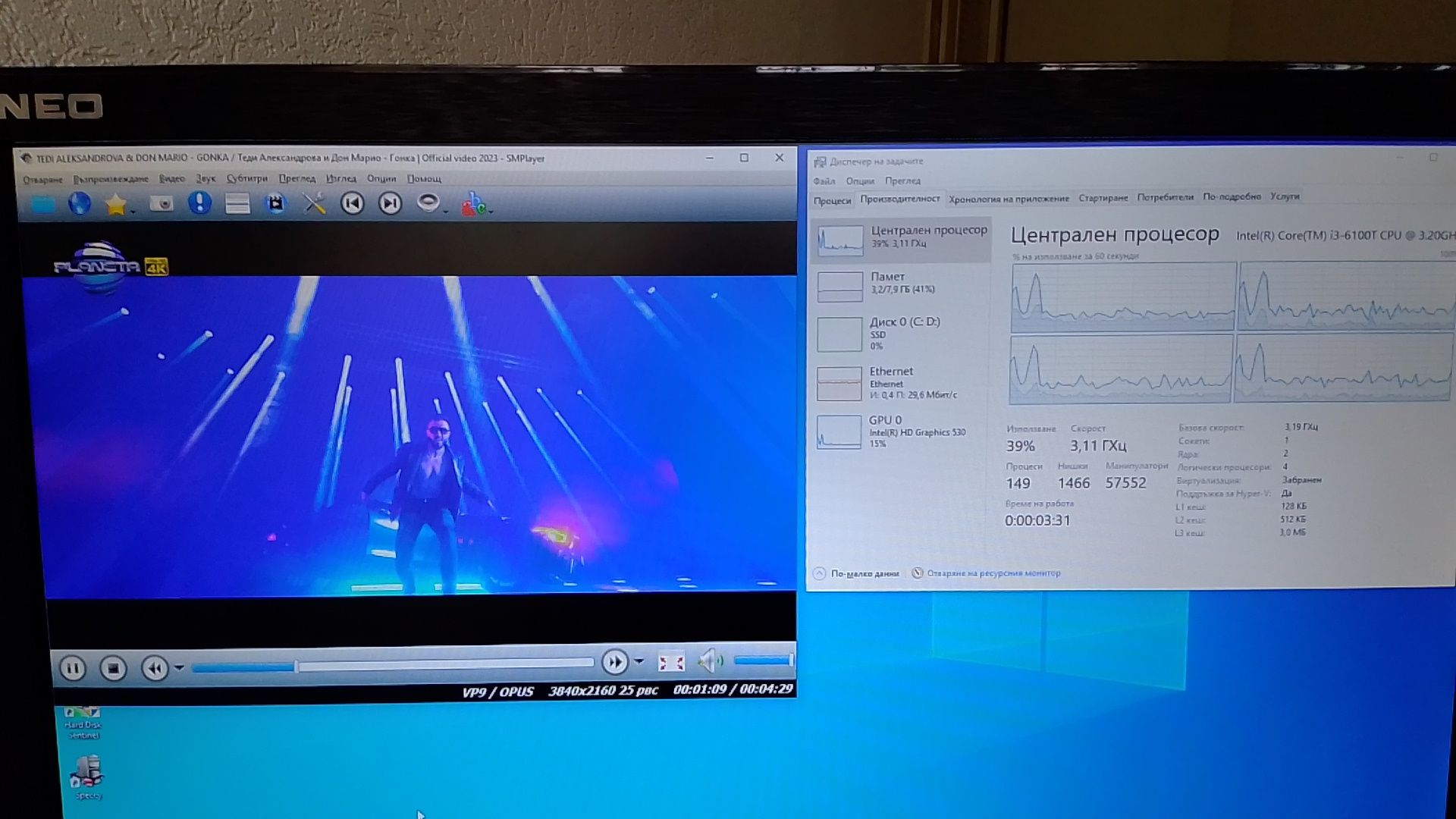This screenshot has width=1456, height=819.
Task: Open the Отваряне menu in SMPlayer
Action: [x=42, y=180]
